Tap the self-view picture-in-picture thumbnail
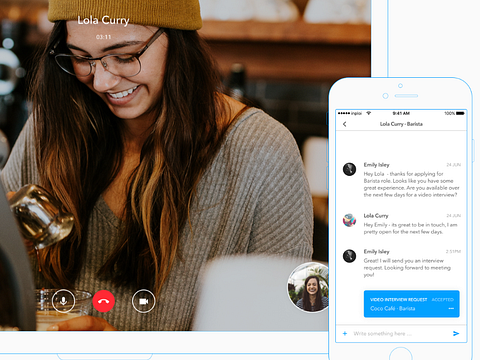Image resolution: width=480 pixels, height=360 pixels. coord(308,287)
